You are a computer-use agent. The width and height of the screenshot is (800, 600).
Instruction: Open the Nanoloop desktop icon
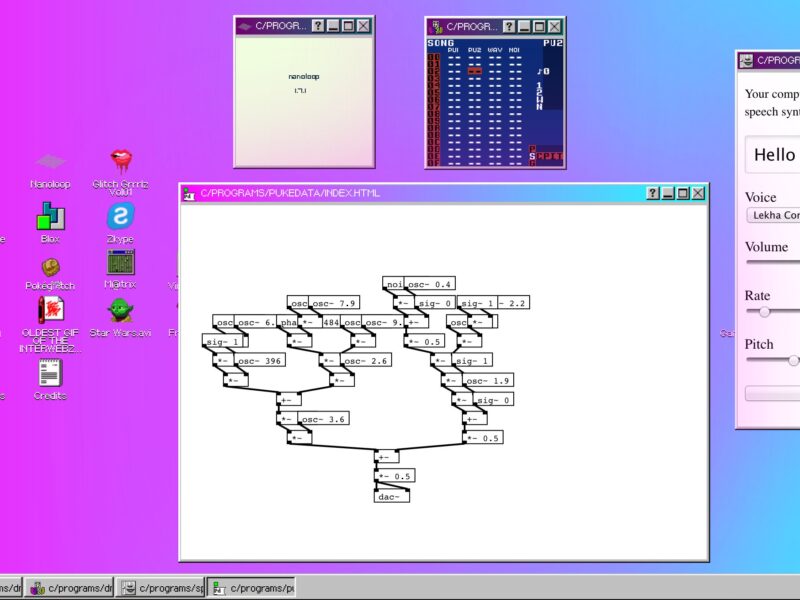50,162
